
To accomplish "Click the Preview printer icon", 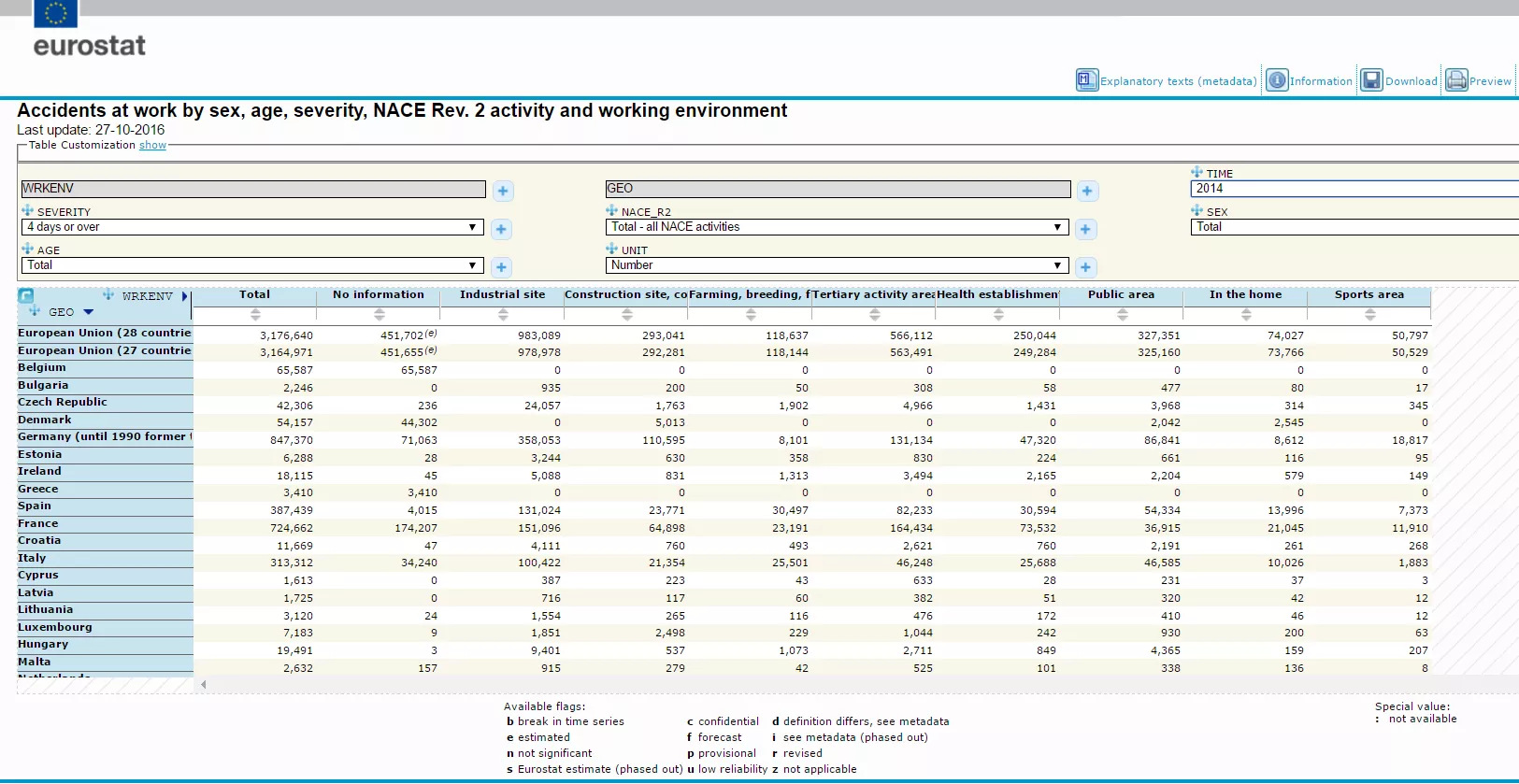I will coord(1456,80).
